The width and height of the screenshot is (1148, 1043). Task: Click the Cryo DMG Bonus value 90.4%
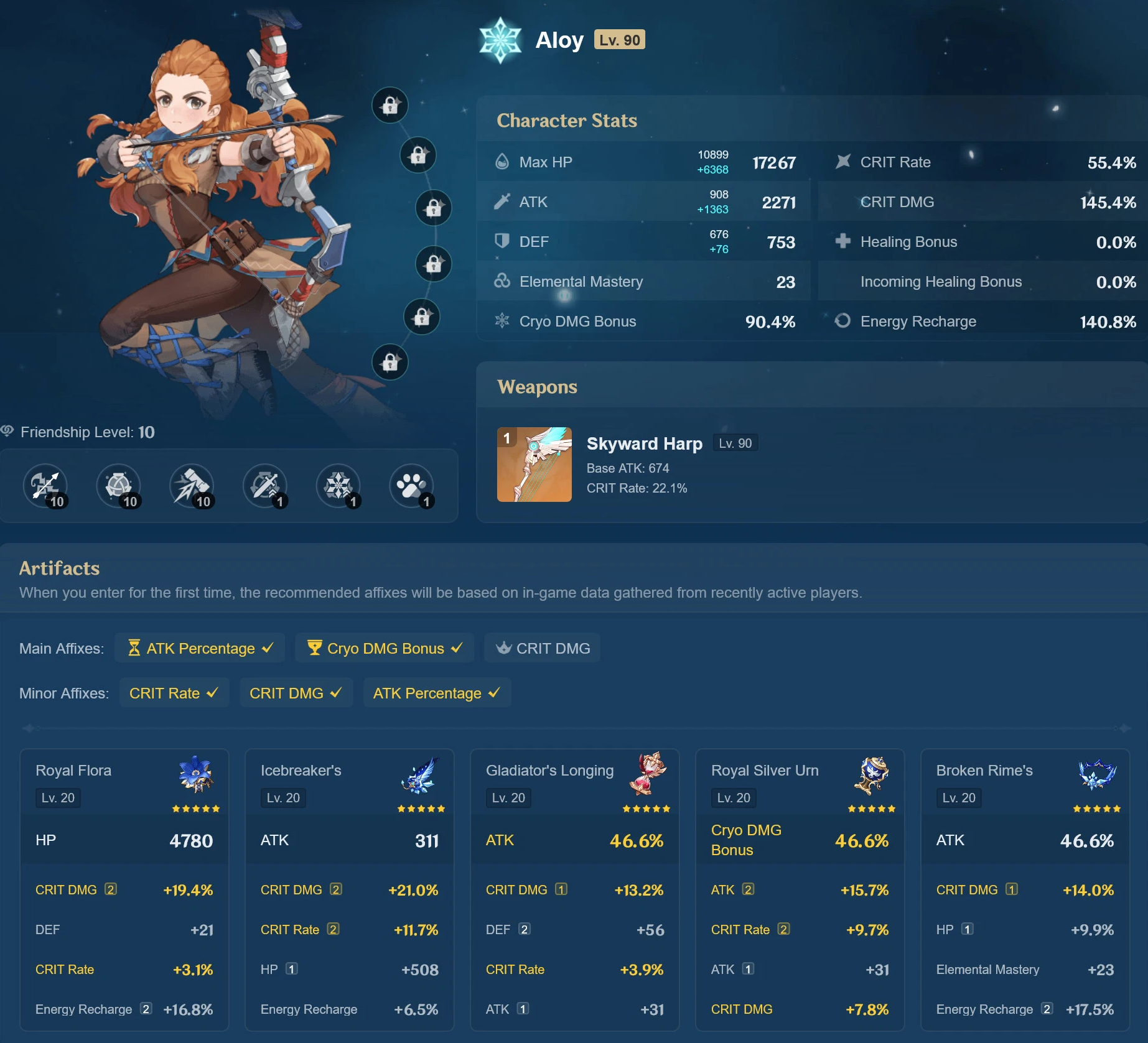click(x=770, y=322)
